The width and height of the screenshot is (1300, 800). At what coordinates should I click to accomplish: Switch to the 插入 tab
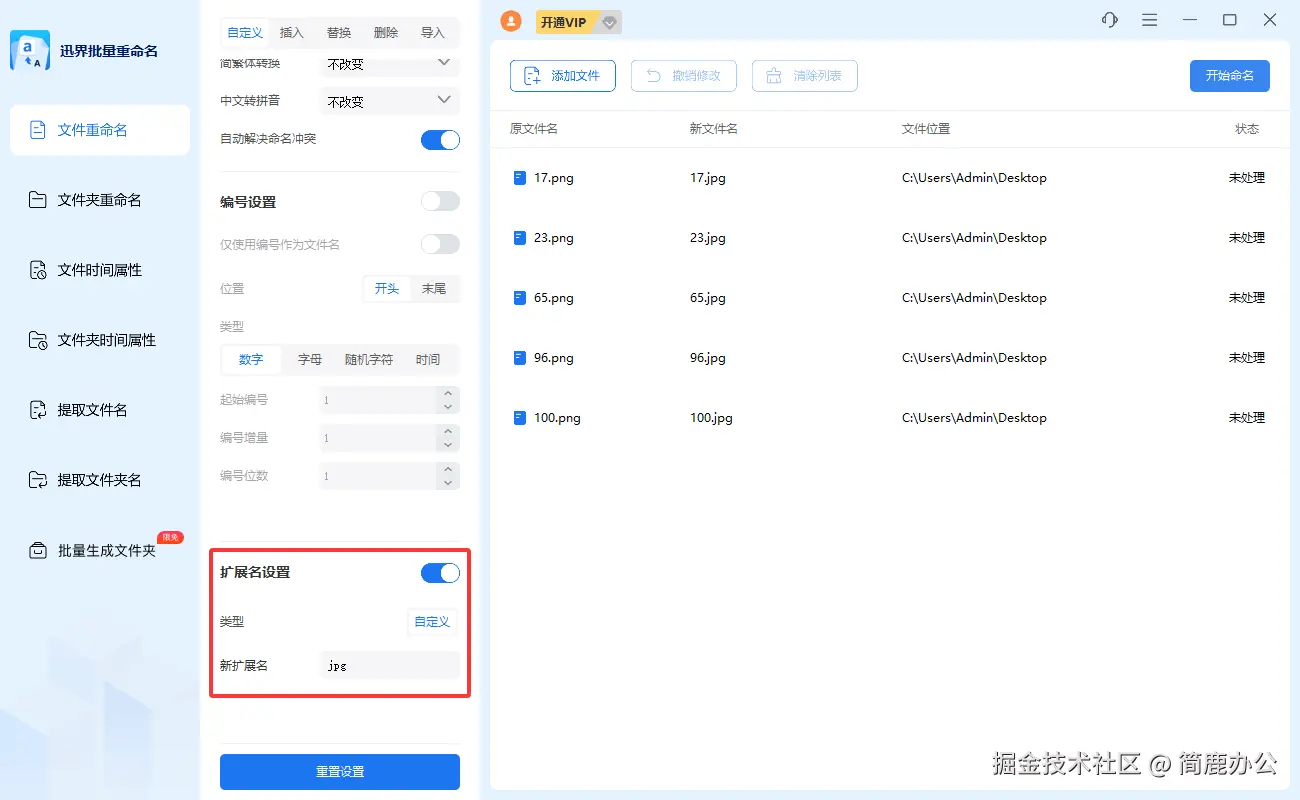[x=292, y=33]
